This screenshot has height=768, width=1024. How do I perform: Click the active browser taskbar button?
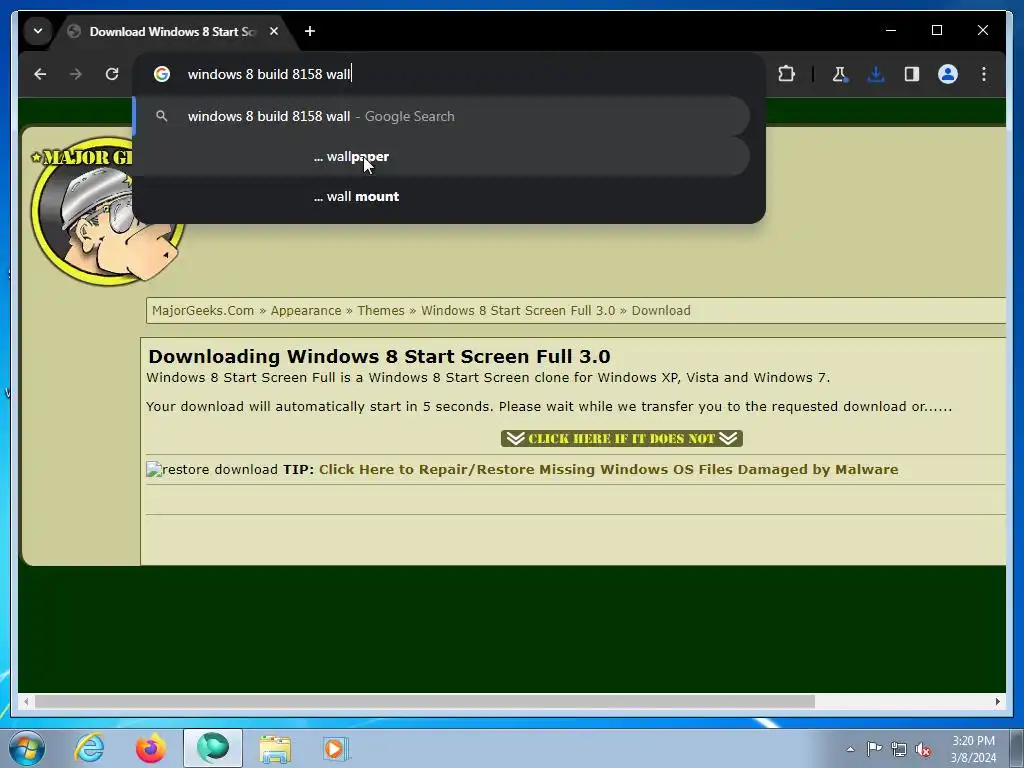click(213, 748)
